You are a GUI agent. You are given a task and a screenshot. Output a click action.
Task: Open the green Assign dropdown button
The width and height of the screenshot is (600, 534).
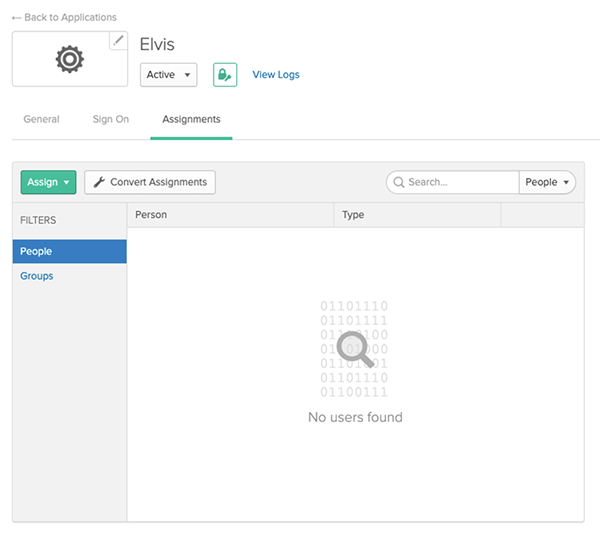(48, 182)
